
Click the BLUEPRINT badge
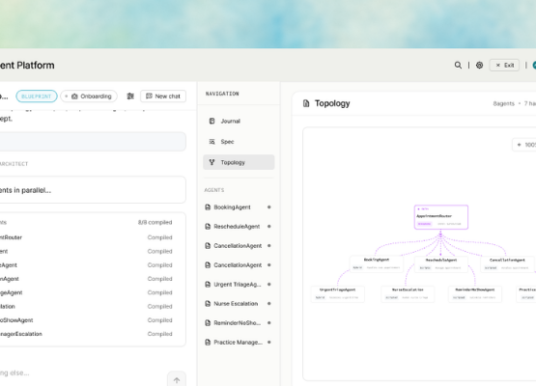[x=36, y=96]
